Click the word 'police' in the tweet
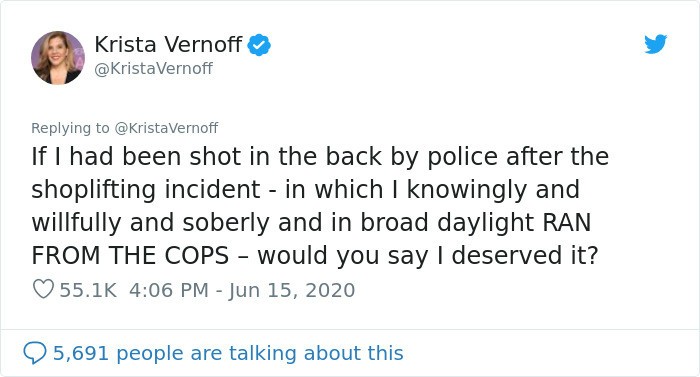This screenshot has height=377, width=700. (x=462, y=158)
